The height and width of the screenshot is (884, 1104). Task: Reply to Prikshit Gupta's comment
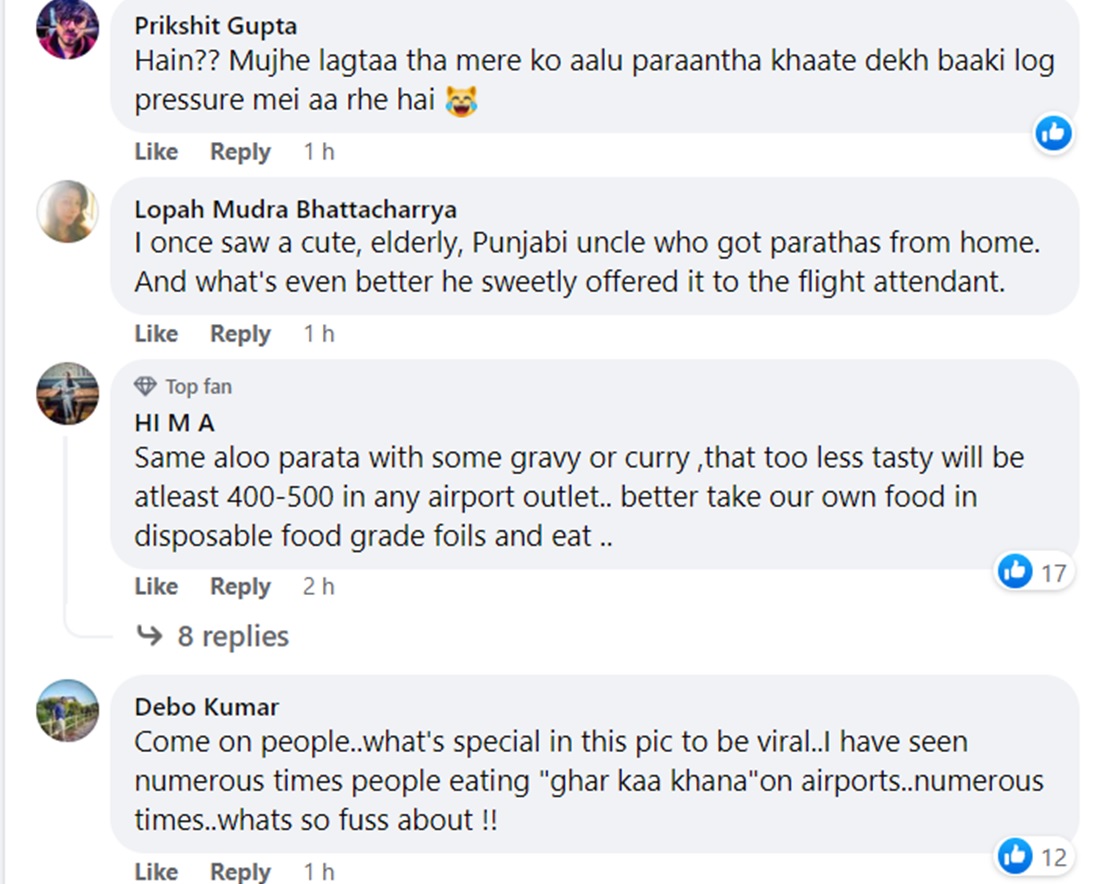pyautogui.click(x=240, y=152)
